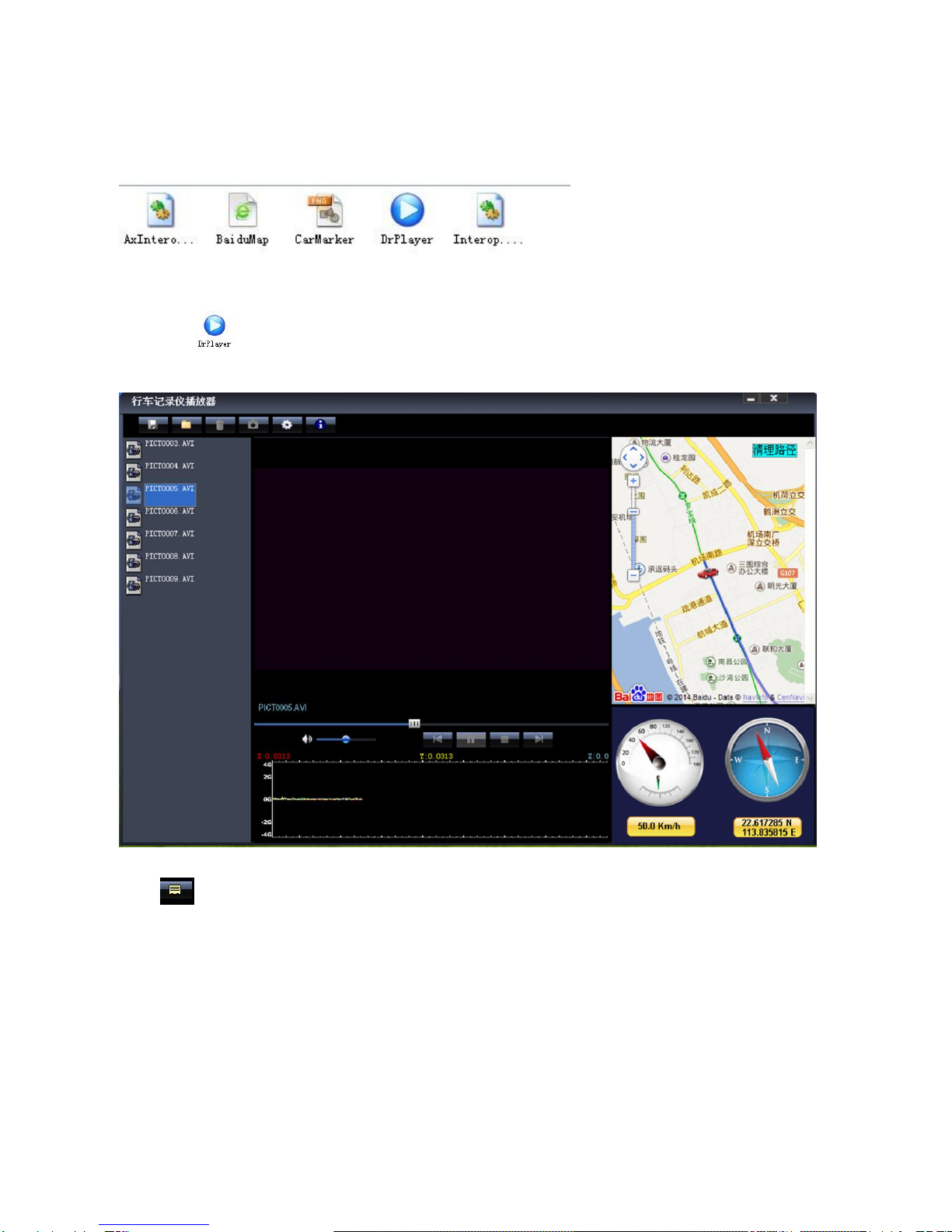
Task: Pan the map up with the arrow control
Action: [633, 448]
